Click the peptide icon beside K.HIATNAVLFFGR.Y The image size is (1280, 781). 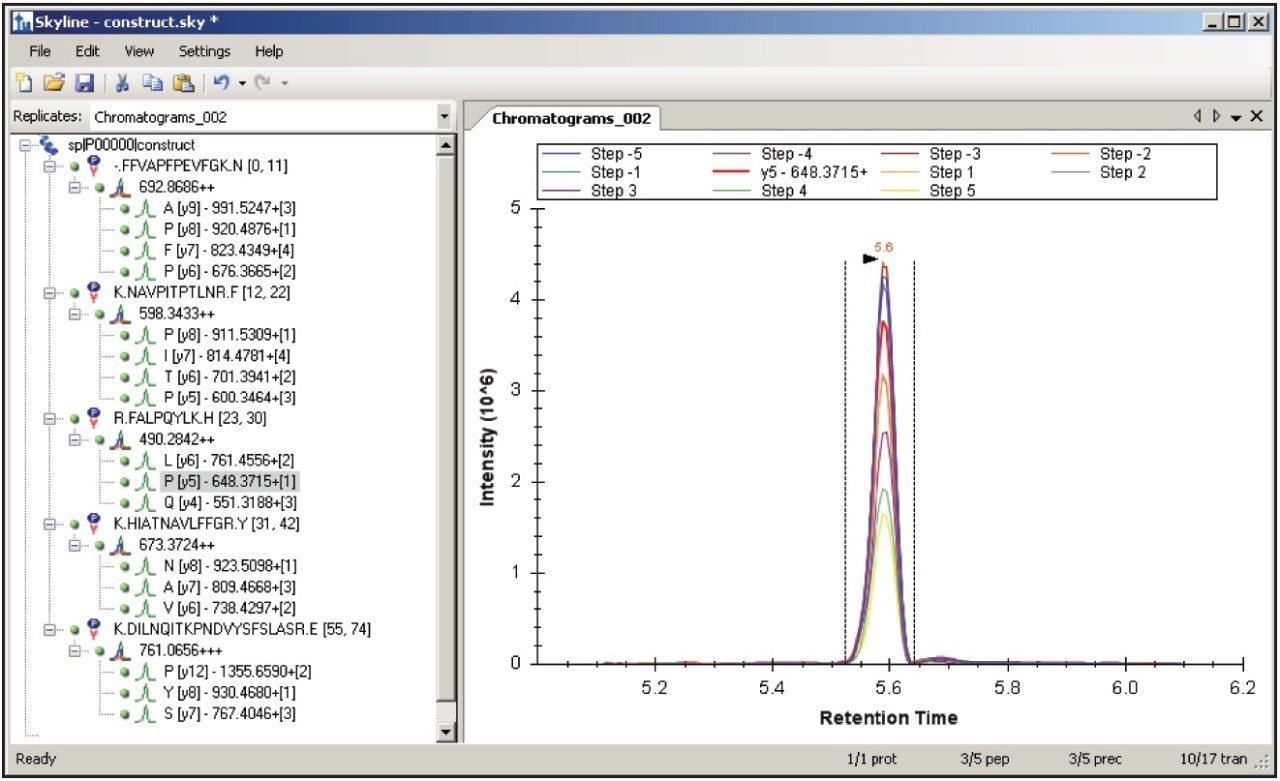coord(95,523)
